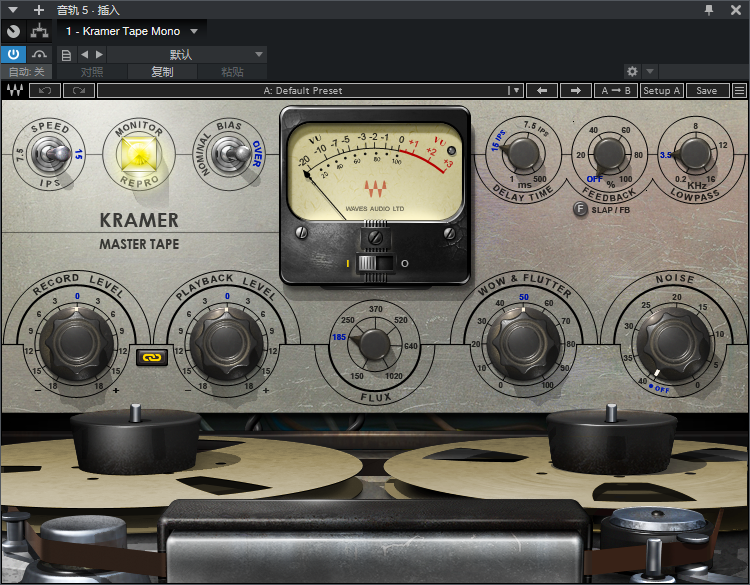Click the FEEDBACK knob
This screenshot has height=585, width=750.
point(609,154)
